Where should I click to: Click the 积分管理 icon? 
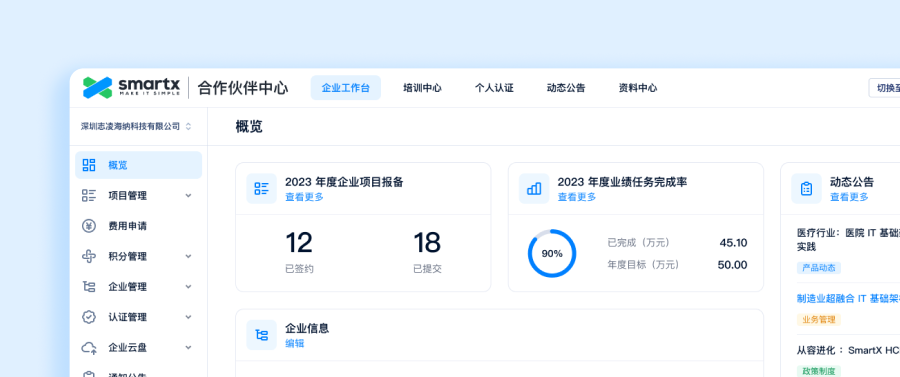(x=89, y=256)
